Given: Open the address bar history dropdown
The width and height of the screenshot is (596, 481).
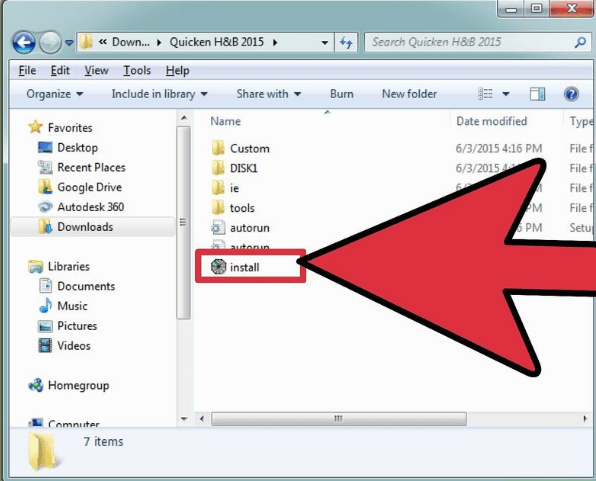Looking at the screenshot, I should (325, 43).
